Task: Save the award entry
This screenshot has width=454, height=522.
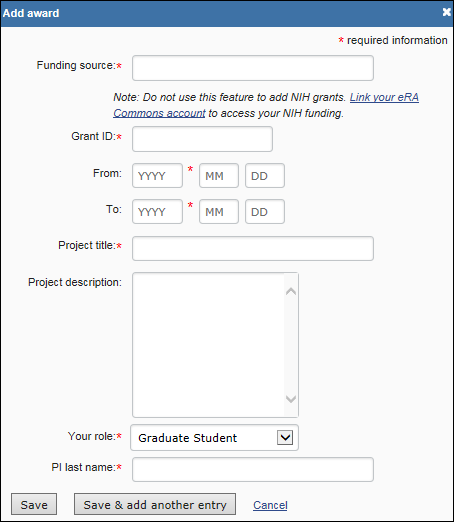Action: (34, 504)
